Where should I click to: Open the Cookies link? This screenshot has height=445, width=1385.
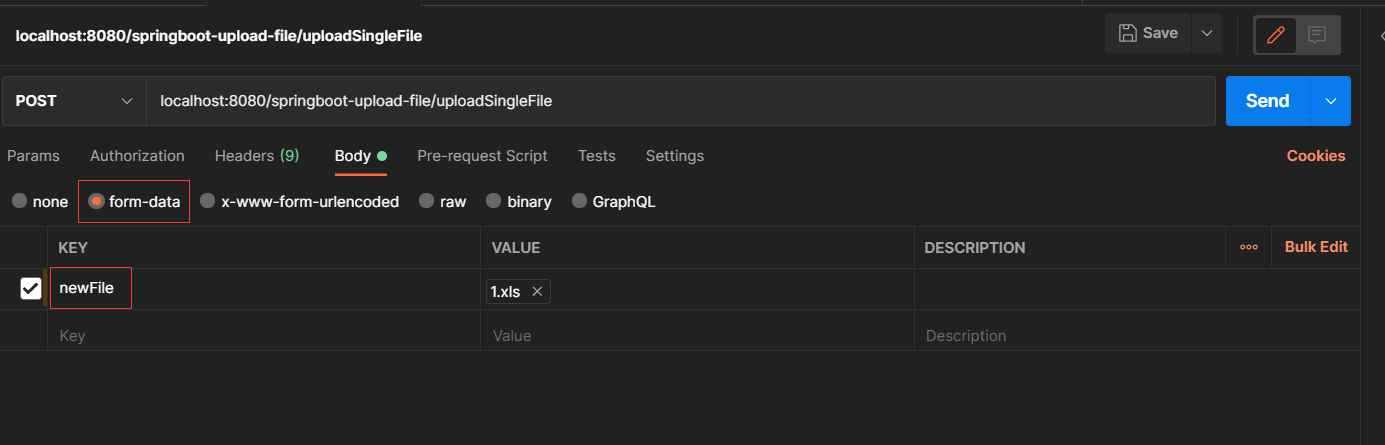pyautogui.click(x=1315, y=156)
